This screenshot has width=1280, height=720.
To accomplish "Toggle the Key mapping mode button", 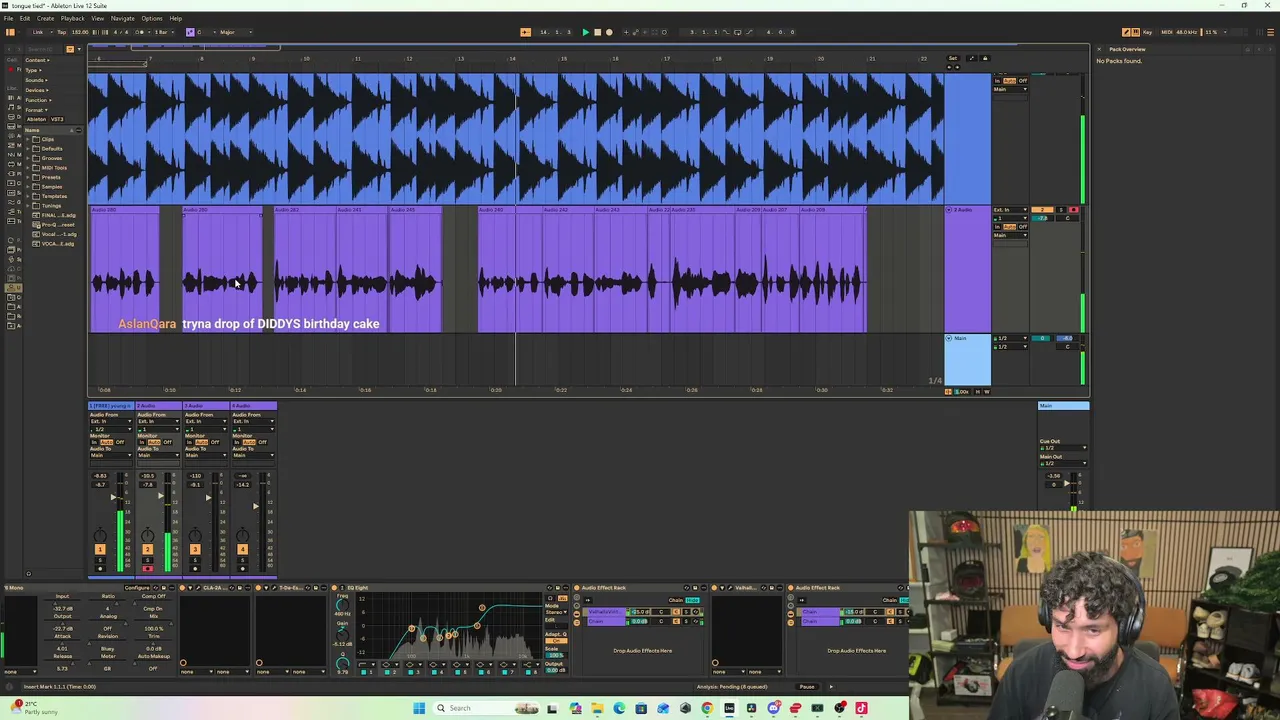I will 1146,32.
